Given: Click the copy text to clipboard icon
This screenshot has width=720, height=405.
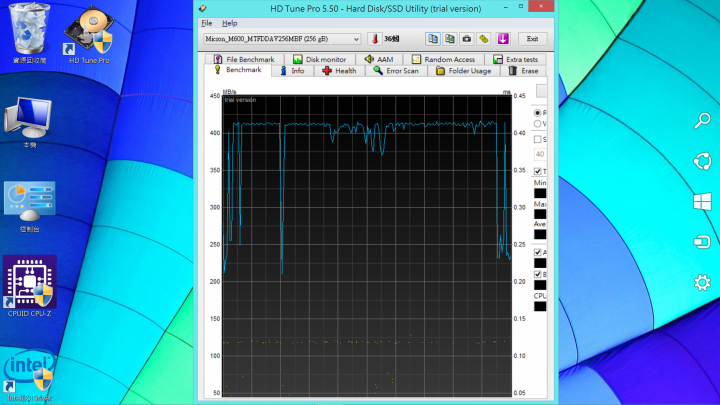Looking at the screenshot, I should point(433,39).
